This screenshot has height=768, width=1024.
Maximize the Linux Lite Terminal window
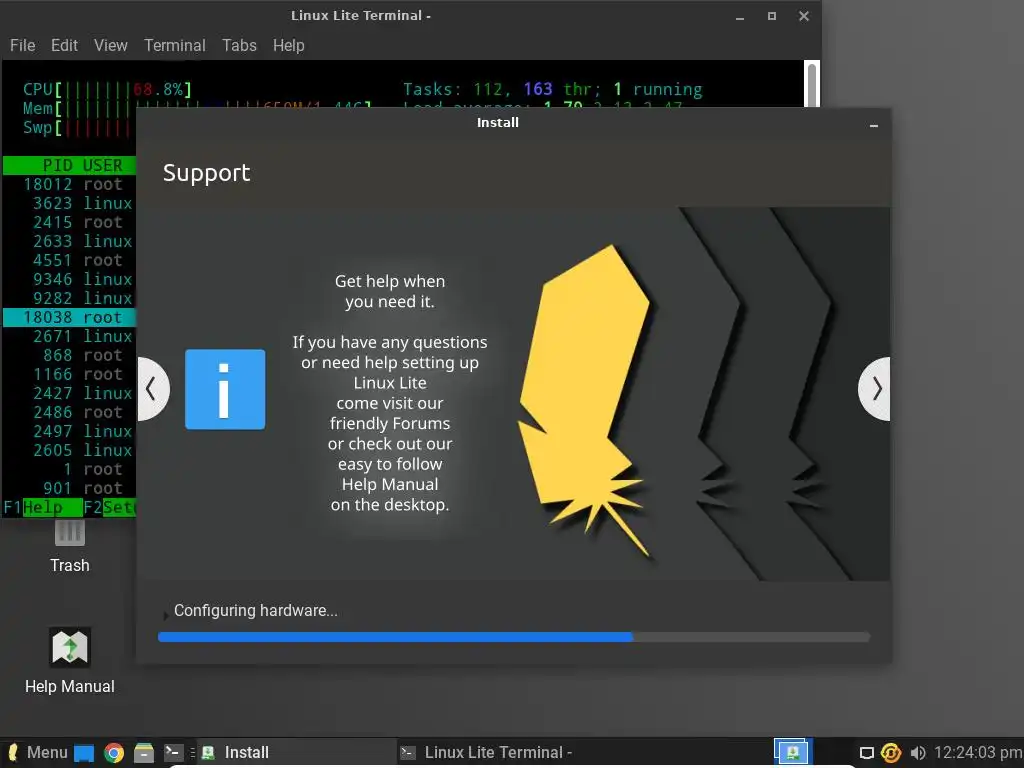click(x=772, y=16)
